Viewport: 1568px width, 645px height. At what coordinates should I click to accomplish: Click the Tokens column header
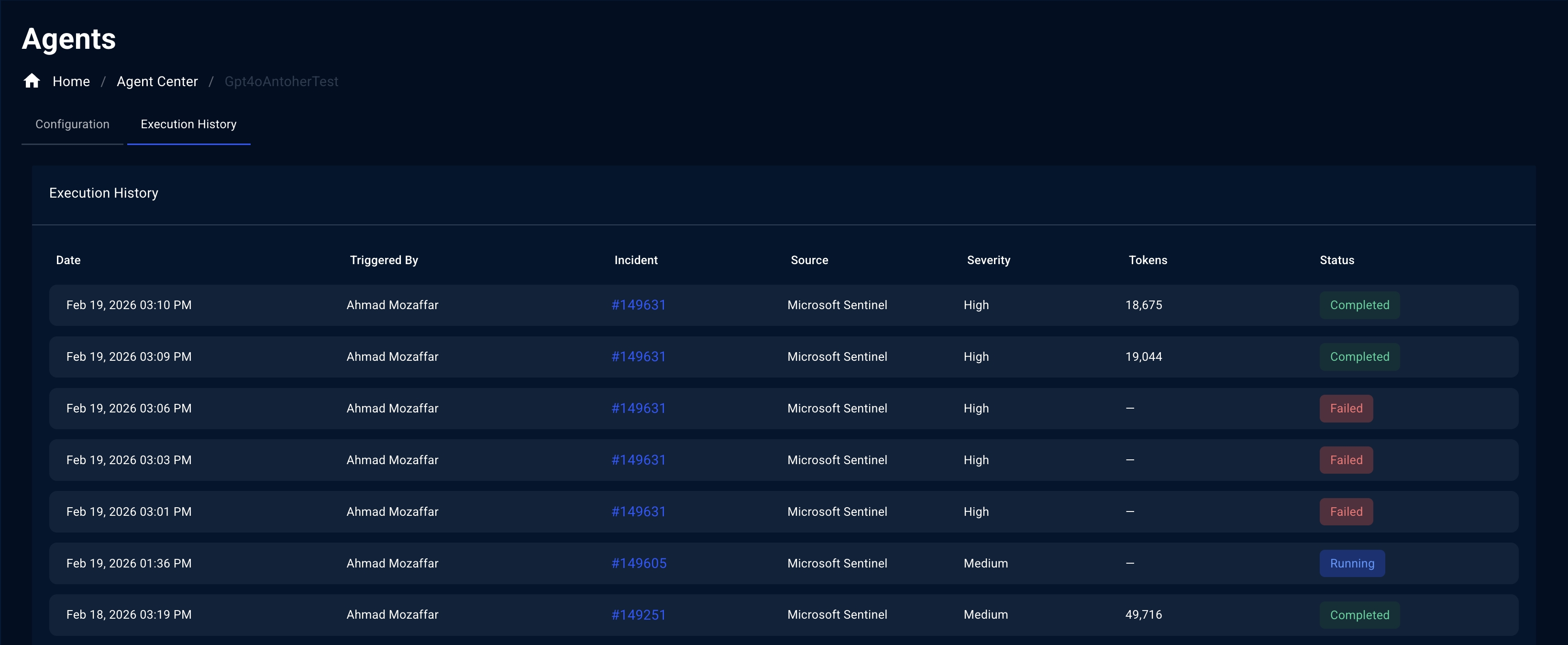tap(1148, 260)
